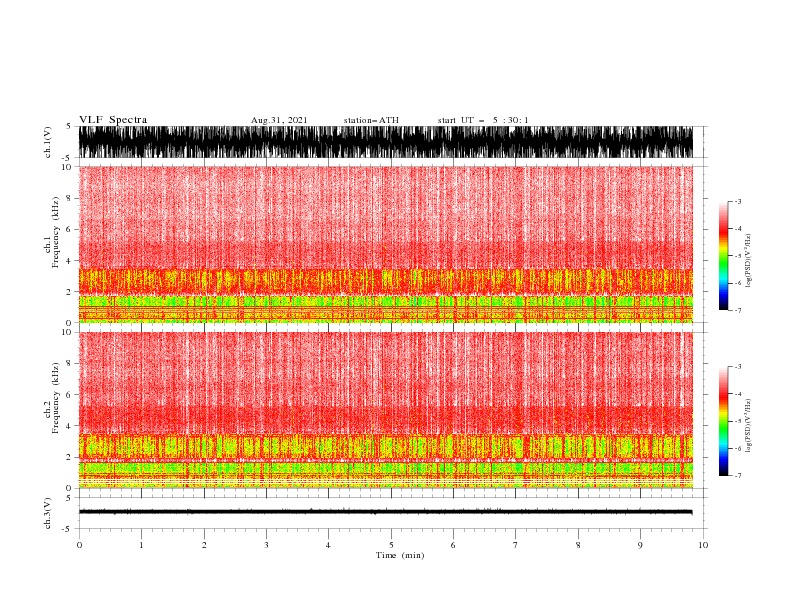Click the ch.1 voltage waveform plot
Image resolution: width=792 pixels, height=612 pixels.
[x=386, y=142]
